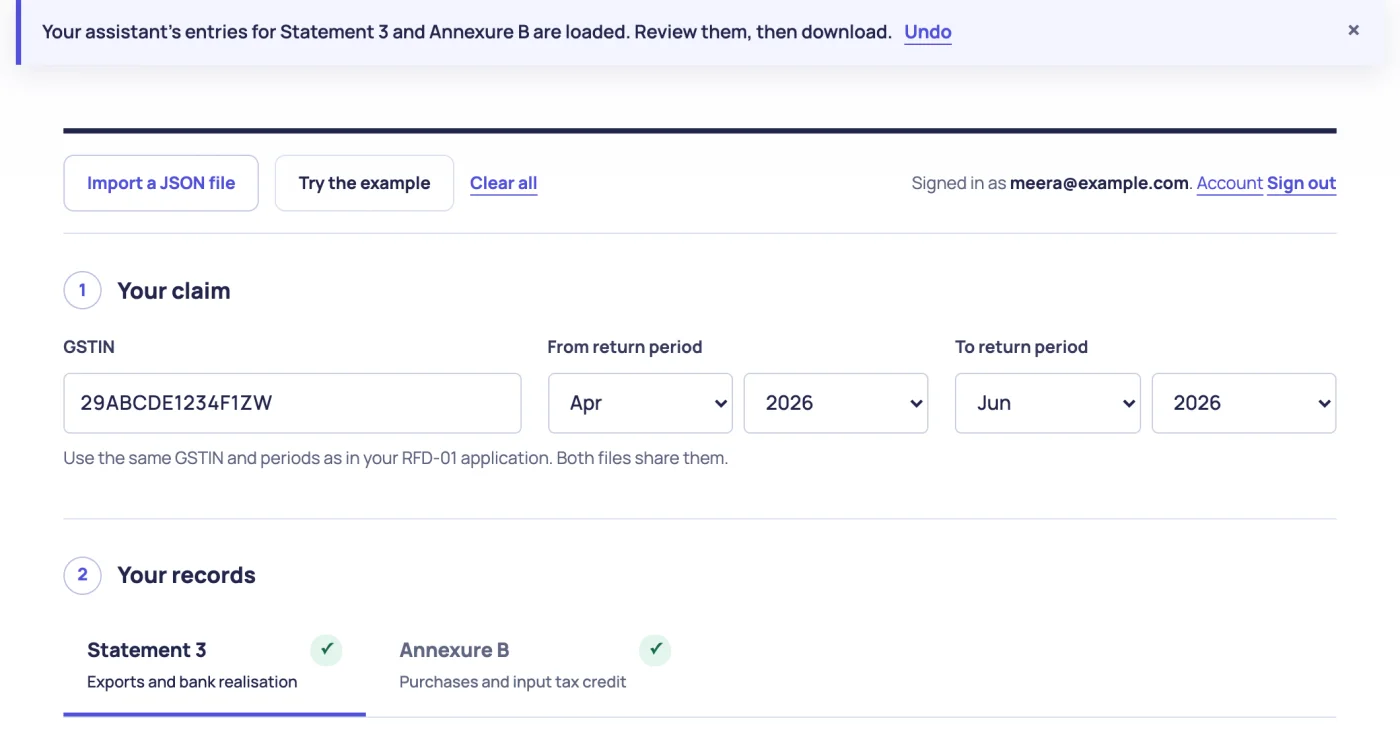
Task: Click the signed-in email meera@example.com
Action: 1099,183
